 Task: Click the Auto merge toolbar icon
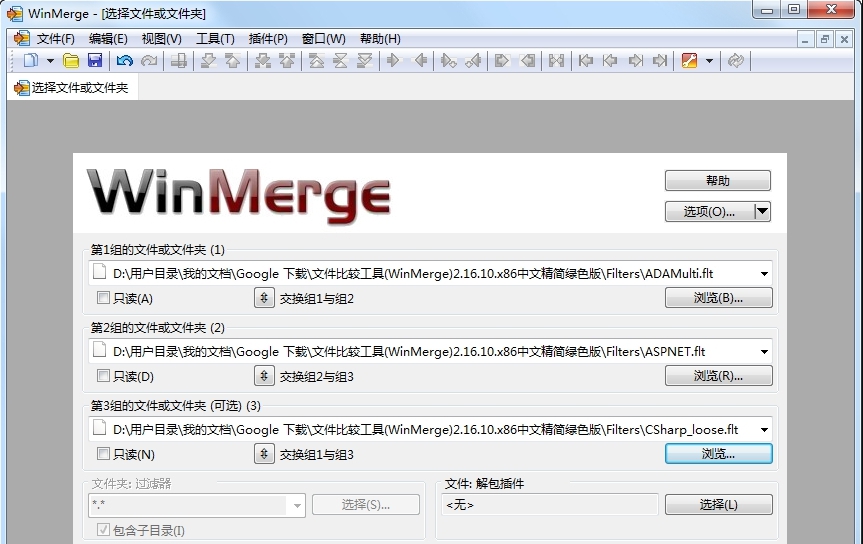[x=556, y=61]
